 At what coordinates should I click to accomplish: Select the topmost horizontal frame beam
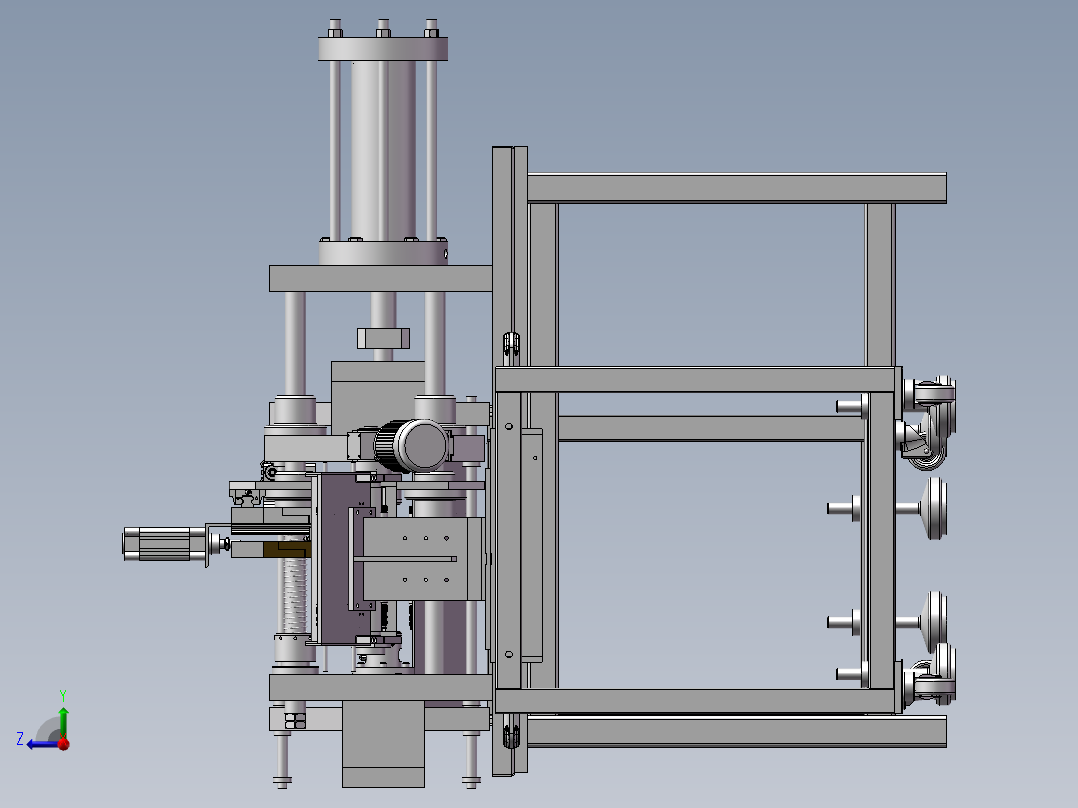(736, 188)
